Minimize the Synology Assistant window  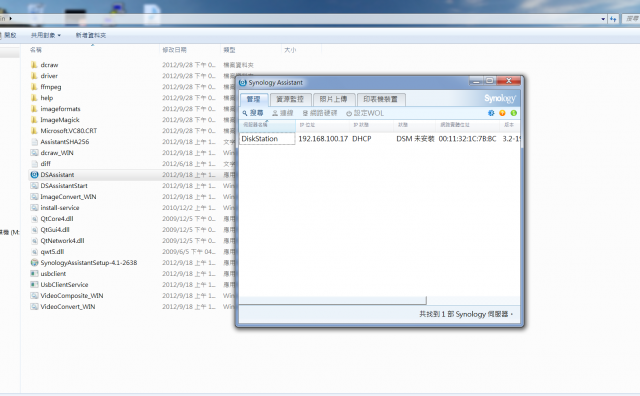coord(476,81)
